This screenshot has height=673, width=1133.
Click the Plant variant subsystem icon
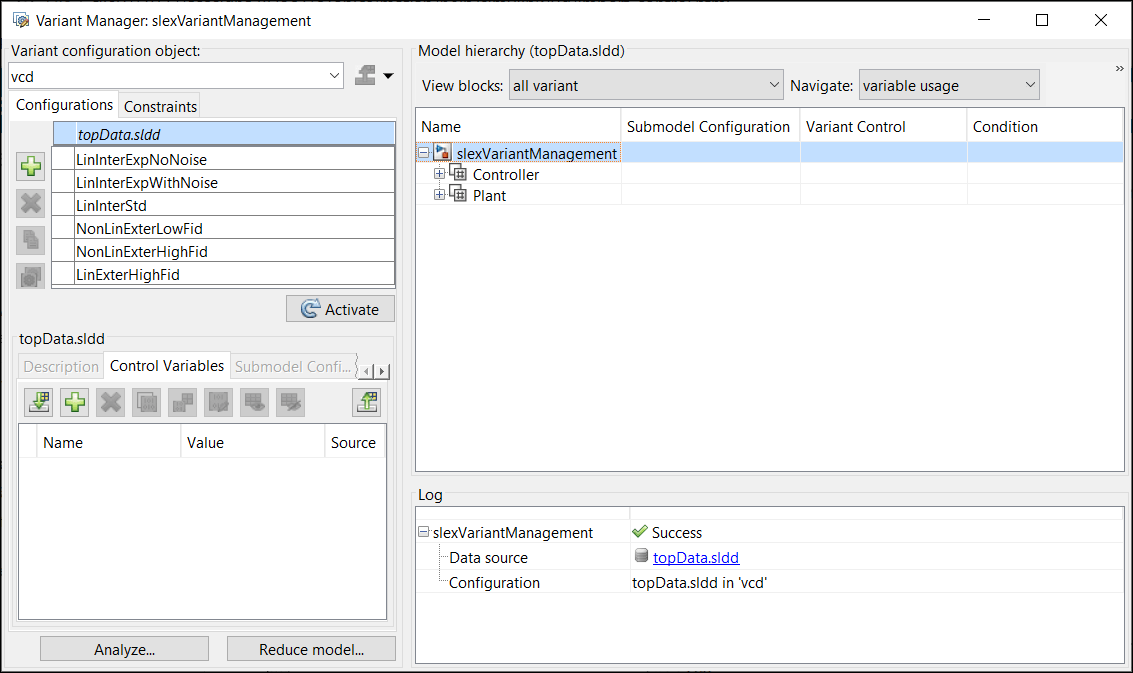[x=458, y=194]
